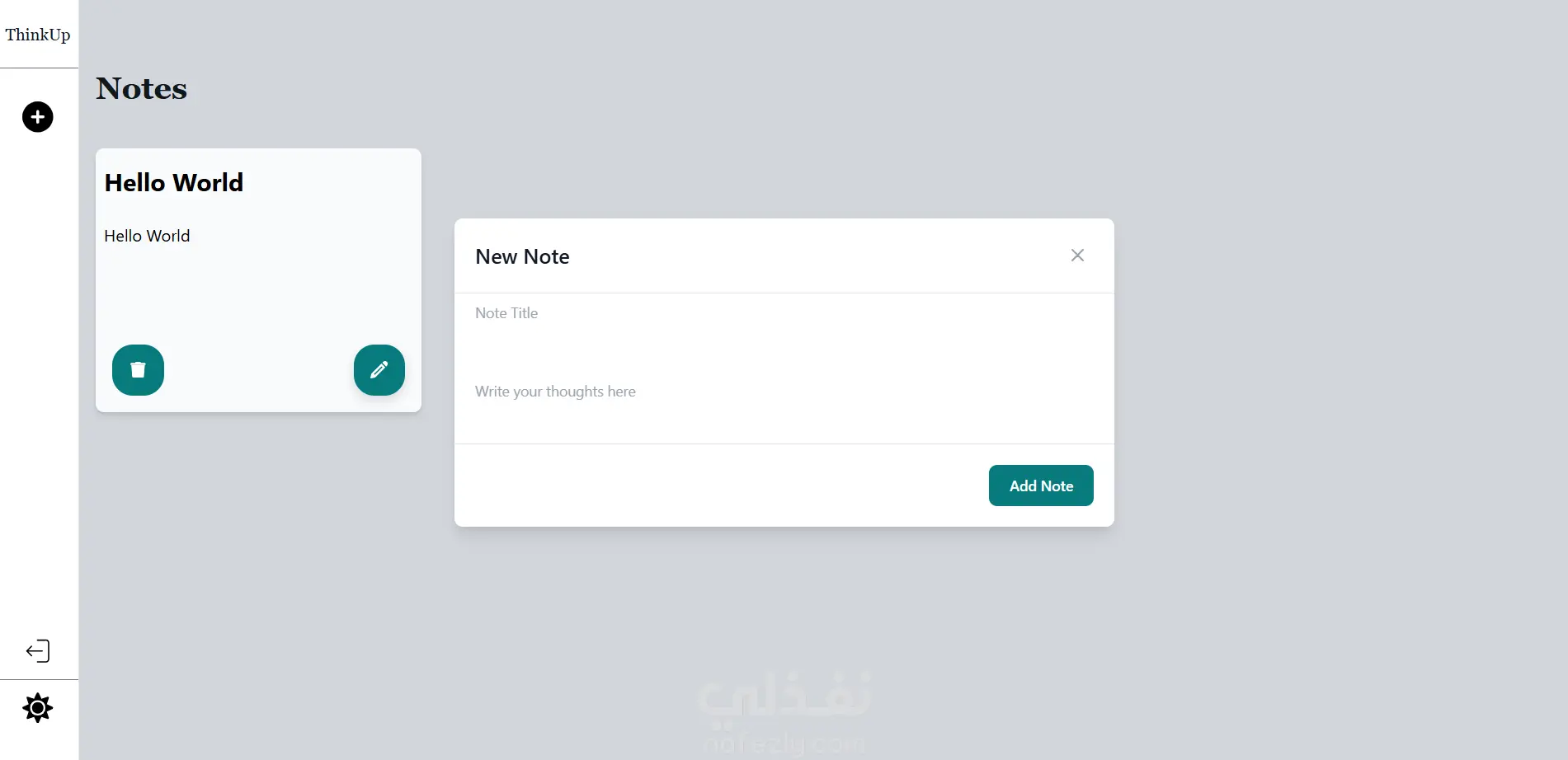The image size is (1568, 760).
Task: Click the Hello World note body text
Action: [x=147, y=237]
